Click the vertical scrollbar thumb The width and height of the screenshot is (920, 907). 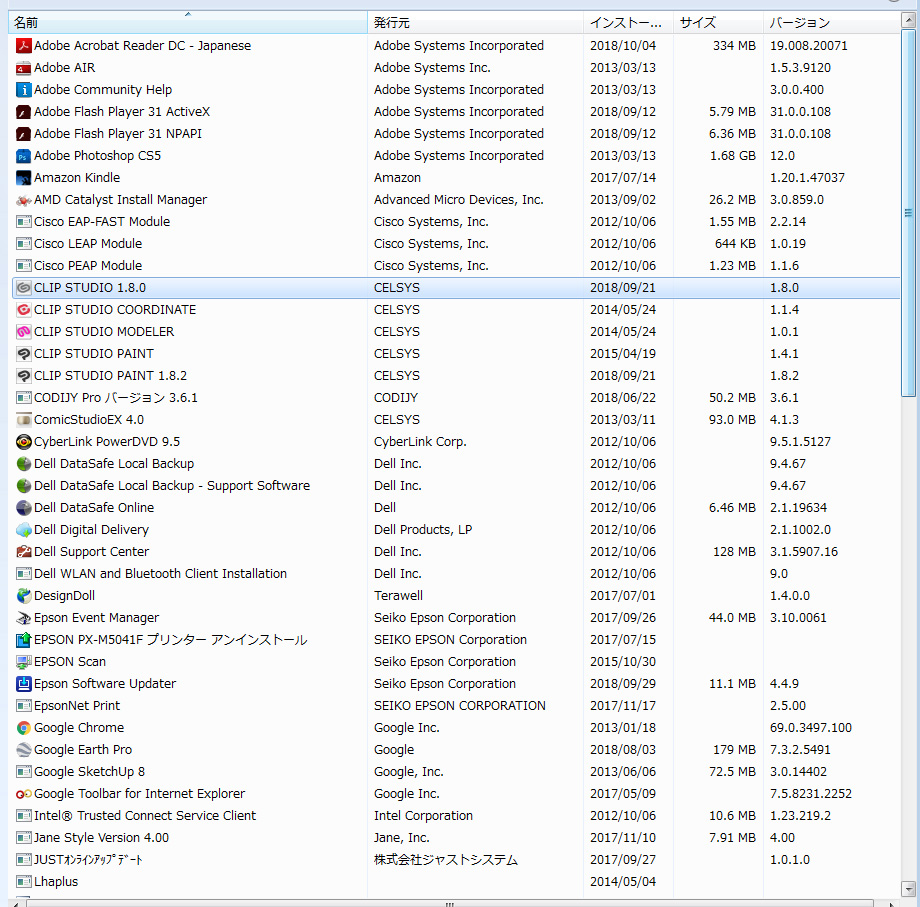coord(908,212)
